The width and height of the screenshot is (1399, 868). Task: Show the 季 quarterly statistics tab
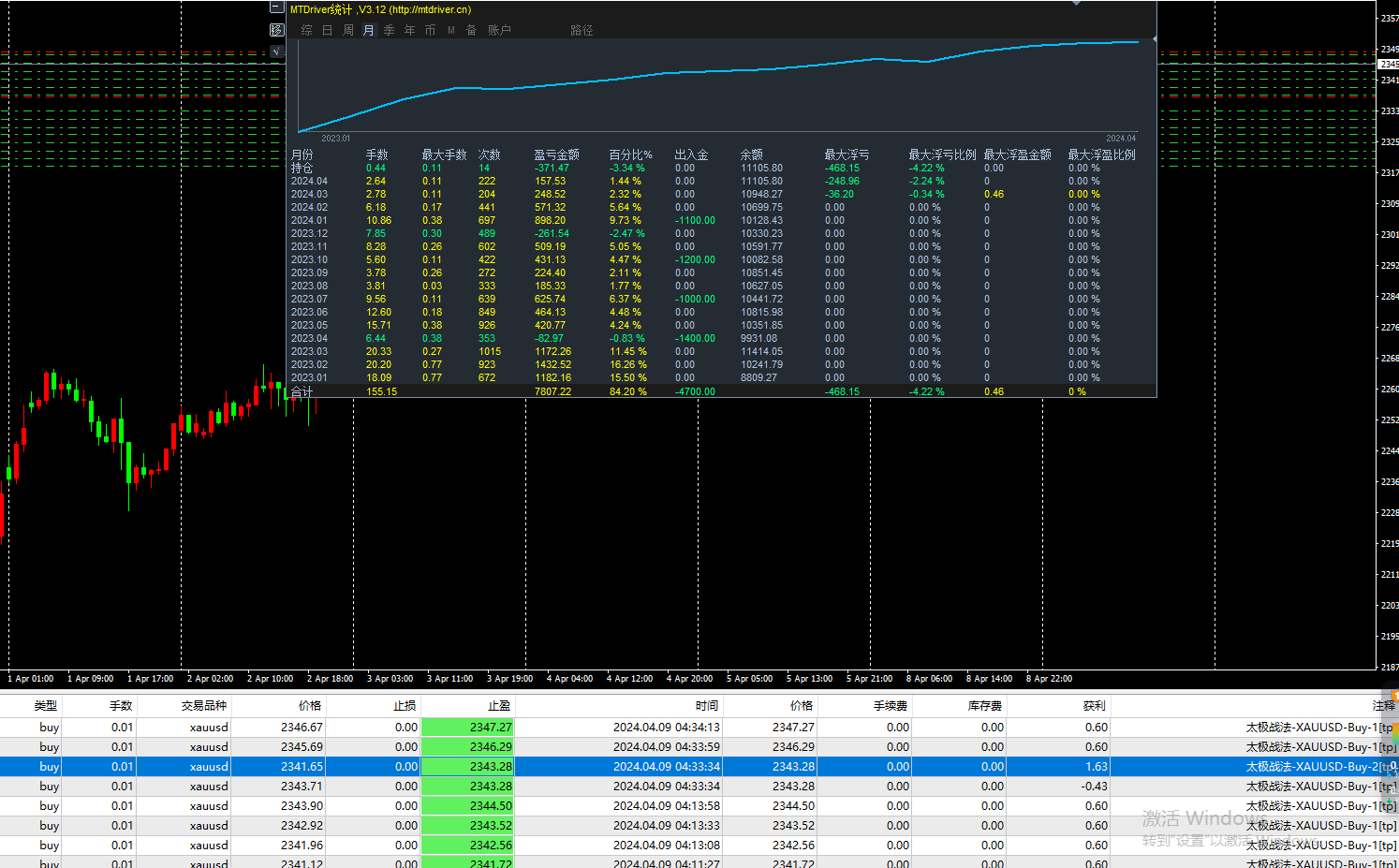coord(389,30)
